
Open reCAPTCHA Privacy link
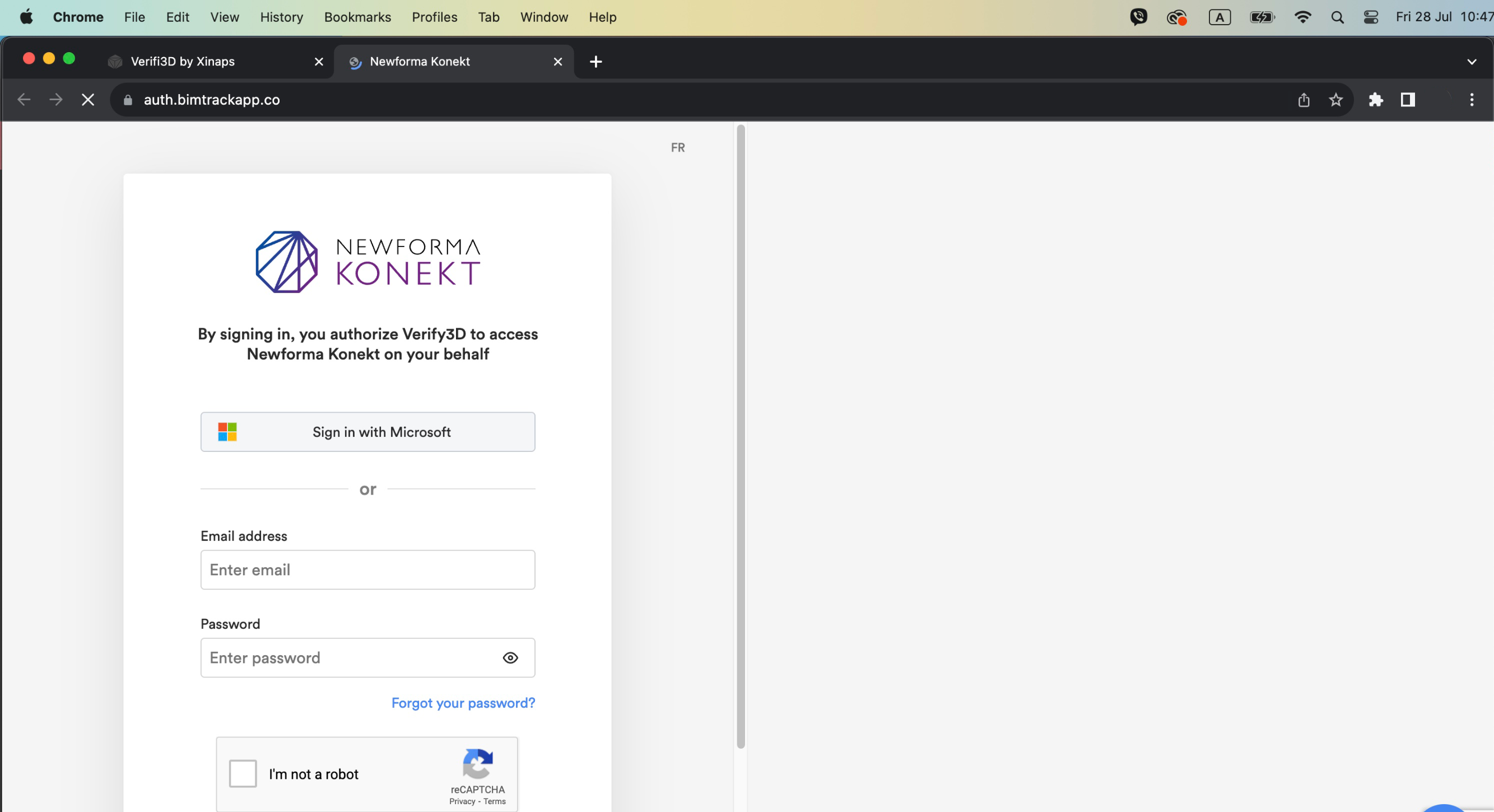coord(462,801)
